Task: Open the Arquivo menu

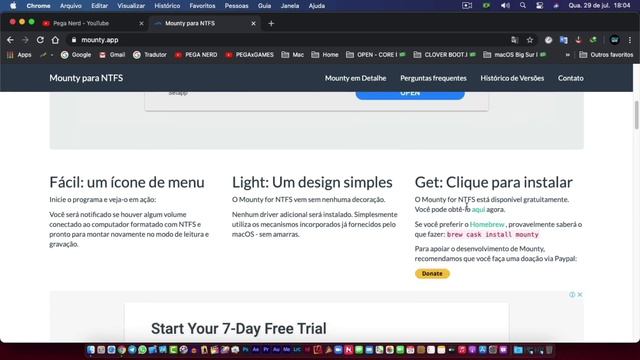Action: click(x=71, y=6)
